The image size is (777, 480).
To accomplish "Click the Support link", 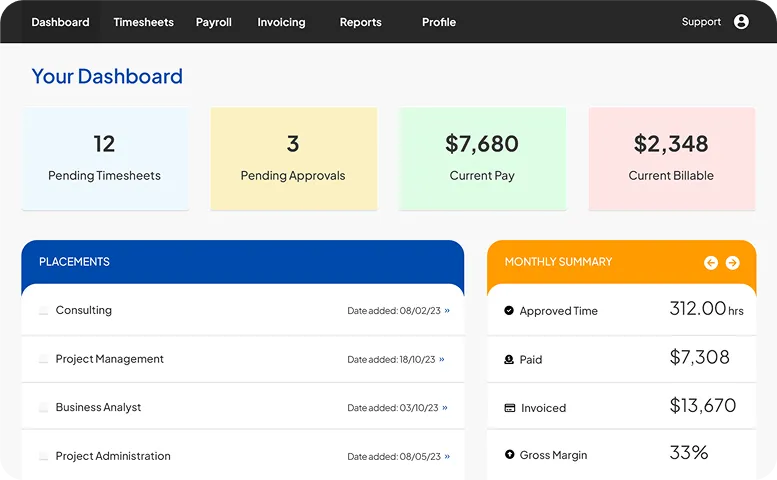I will (701, 22).
